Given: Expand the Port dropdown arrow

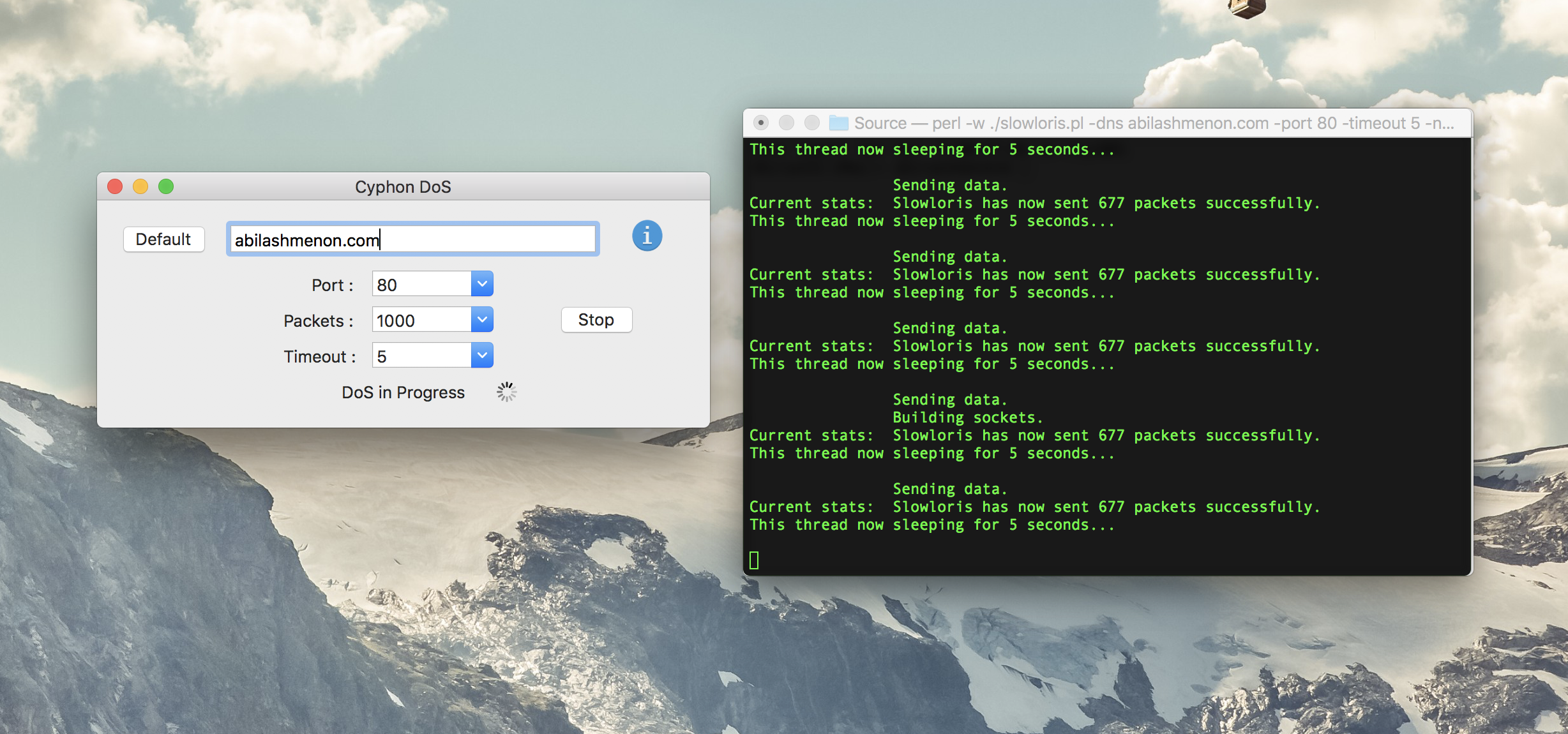Looking at the screenshot, I should (482, 284).
